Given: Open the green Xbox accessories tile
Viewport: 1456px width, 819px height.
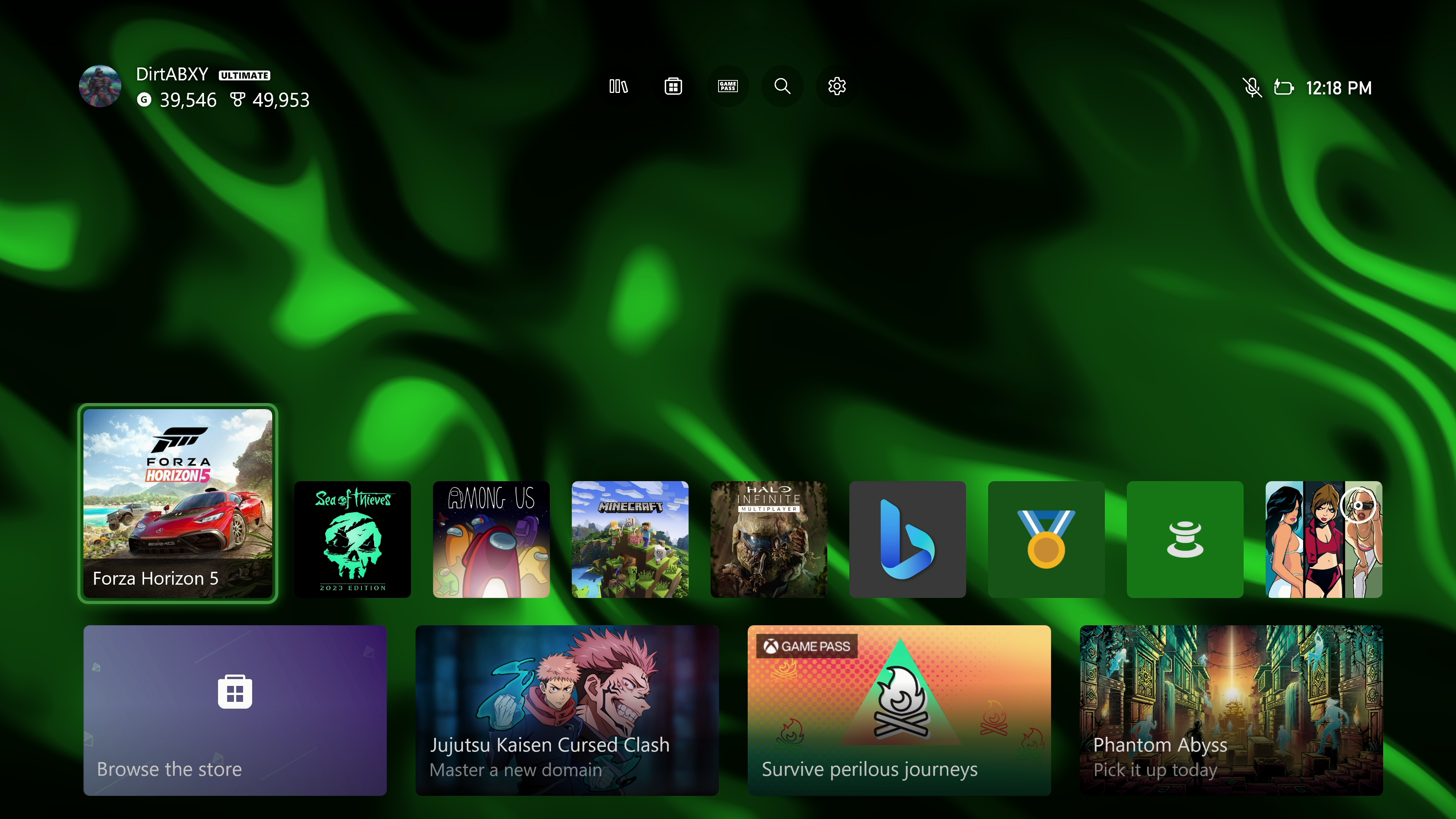Looking at the screenshot, I should [x=1185, y=539].
